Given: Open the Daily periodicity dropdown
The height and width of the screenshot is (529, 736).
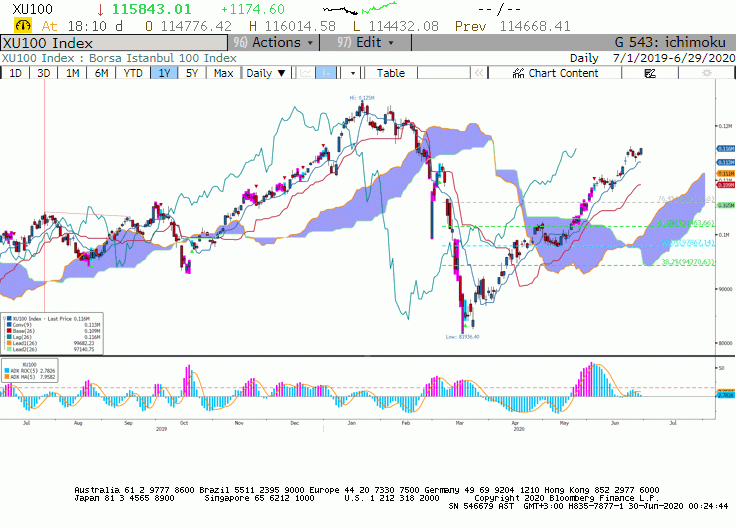Looking at the screenshot, I should [x=266, y=73].
